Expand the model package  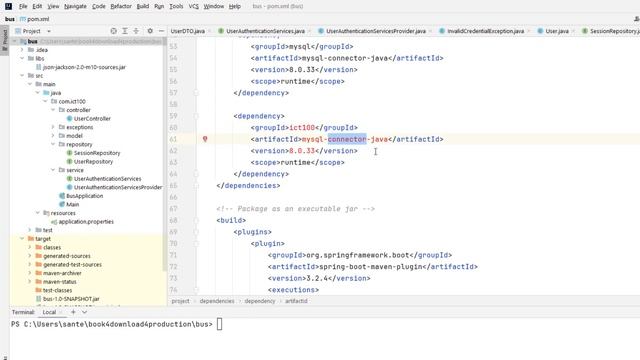coord(53,136)
